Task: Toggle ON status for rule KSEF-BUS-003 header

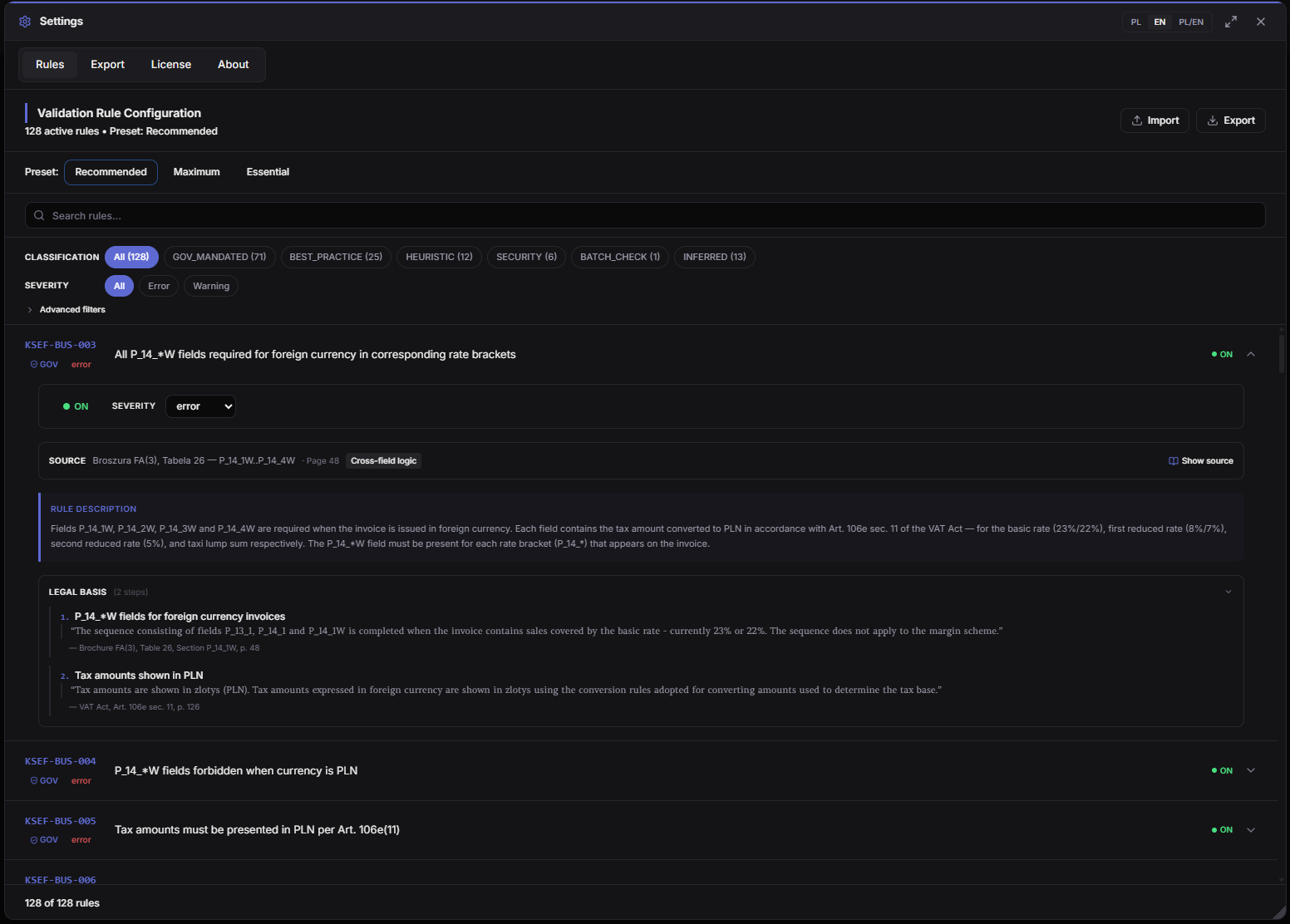Action: click(x=1222, y=355)
